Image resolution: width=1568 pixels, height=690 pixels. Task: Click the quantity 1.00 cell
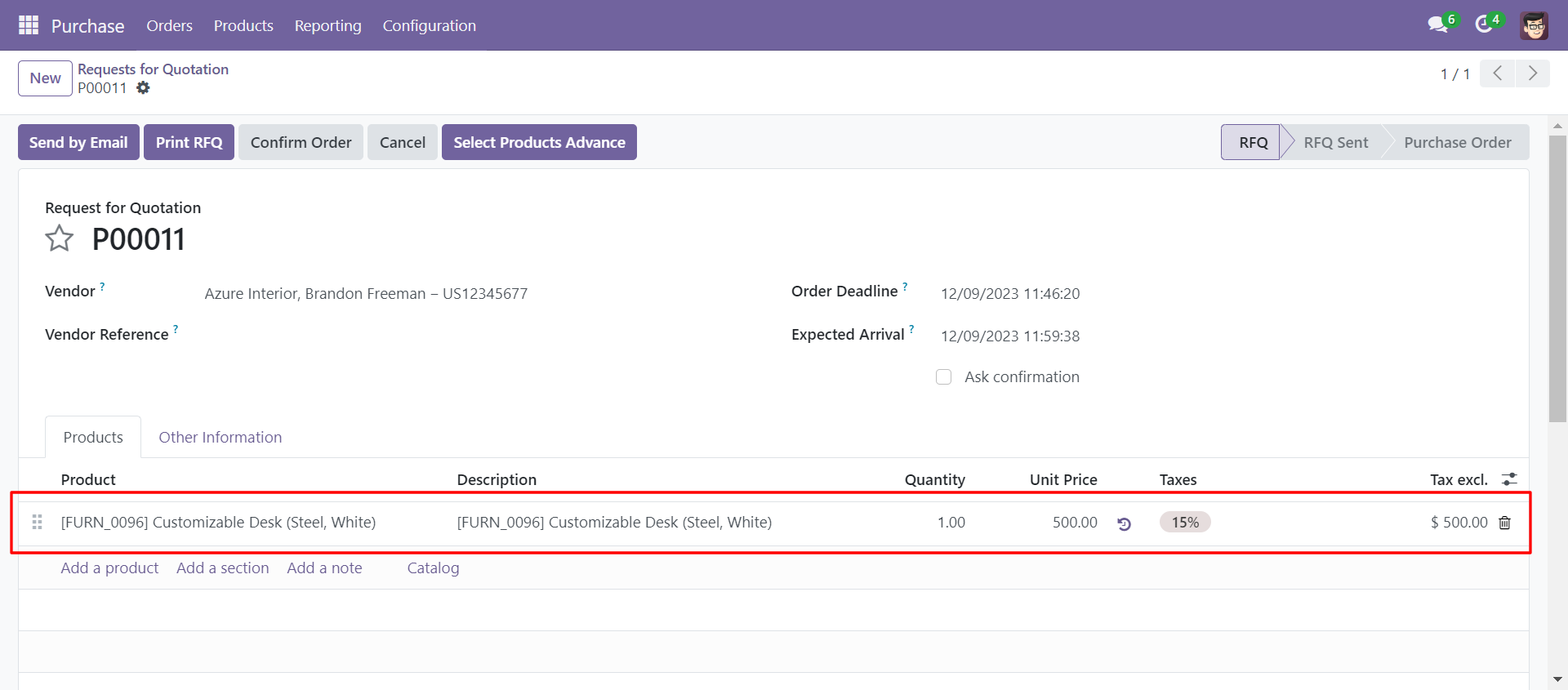point(951,522)
